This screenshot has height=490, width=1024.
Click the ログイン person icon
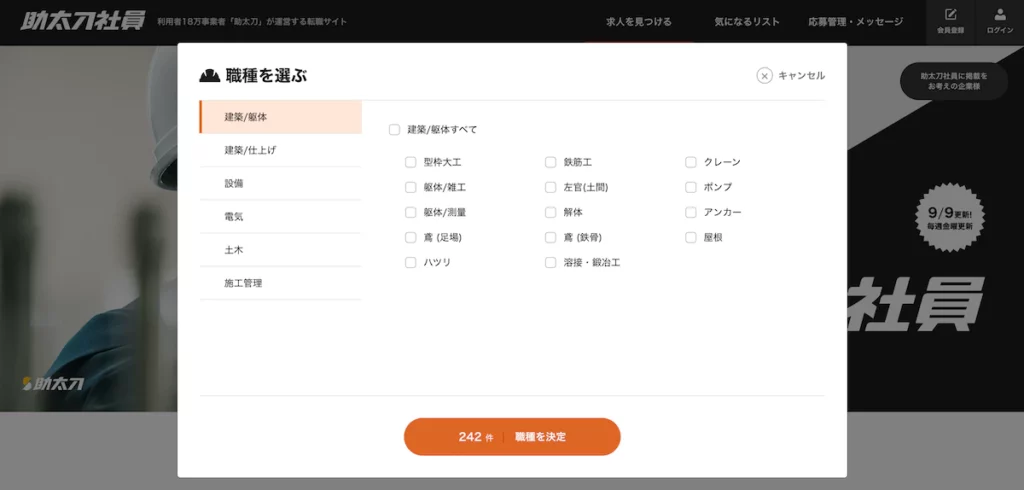[x=1000, y=15]
